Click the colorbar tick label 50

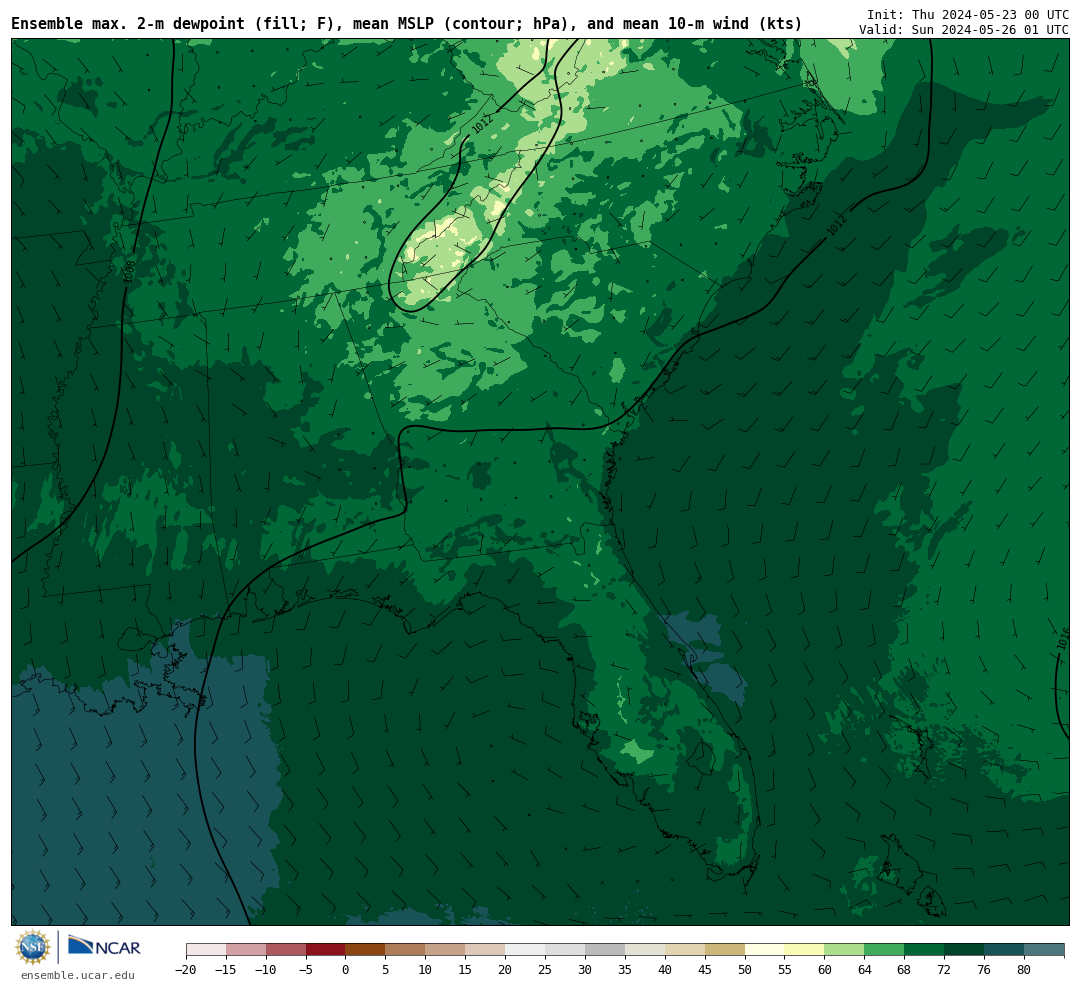[745, 970]
